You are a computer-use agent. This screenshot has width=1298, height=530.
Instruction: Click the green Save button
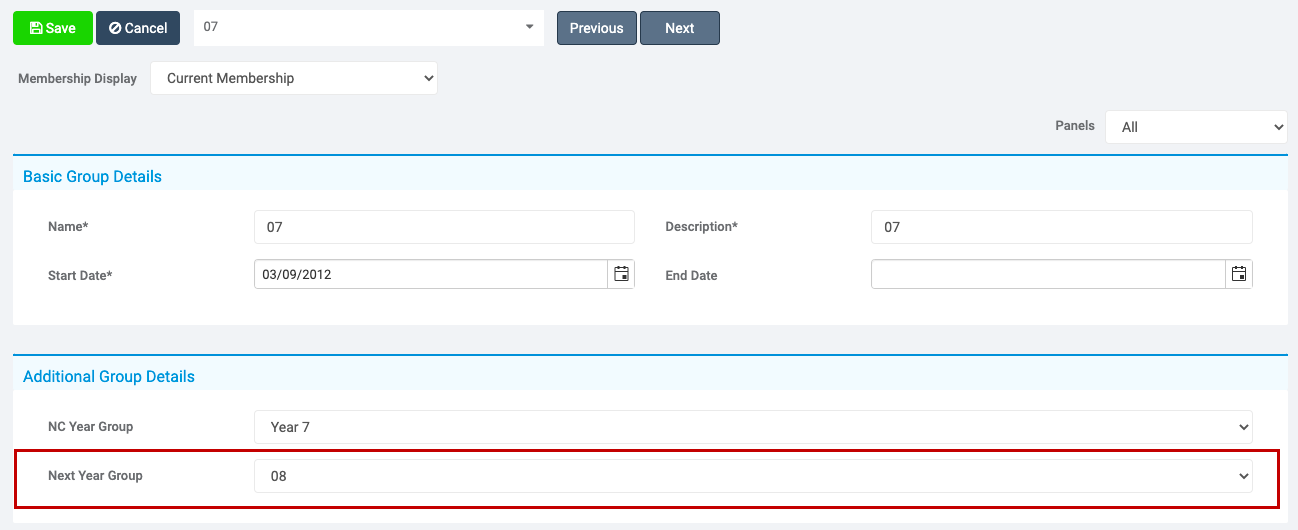coord(53,28)
